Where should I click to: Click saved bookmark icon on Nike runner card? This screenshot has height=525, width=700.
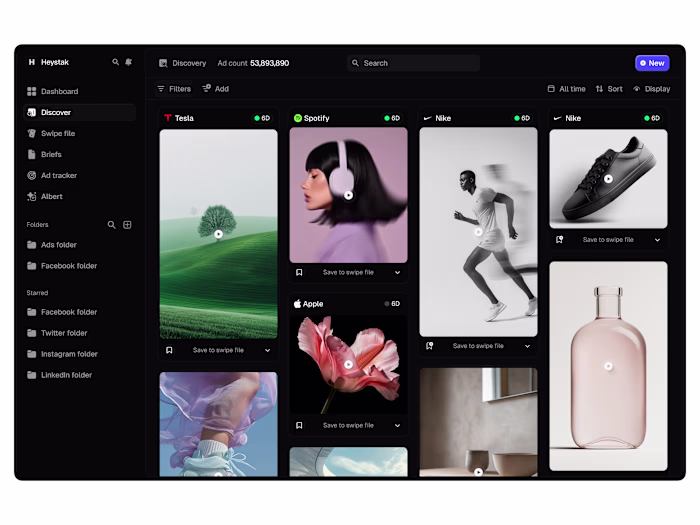pos(429,346)
